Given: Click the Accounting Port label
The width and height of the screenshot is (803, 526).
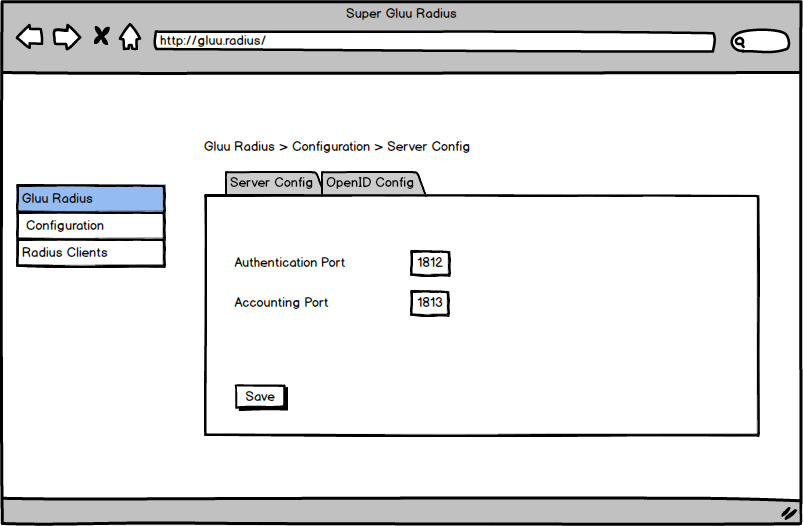Looking at the screenshot, I should point(281,303).
